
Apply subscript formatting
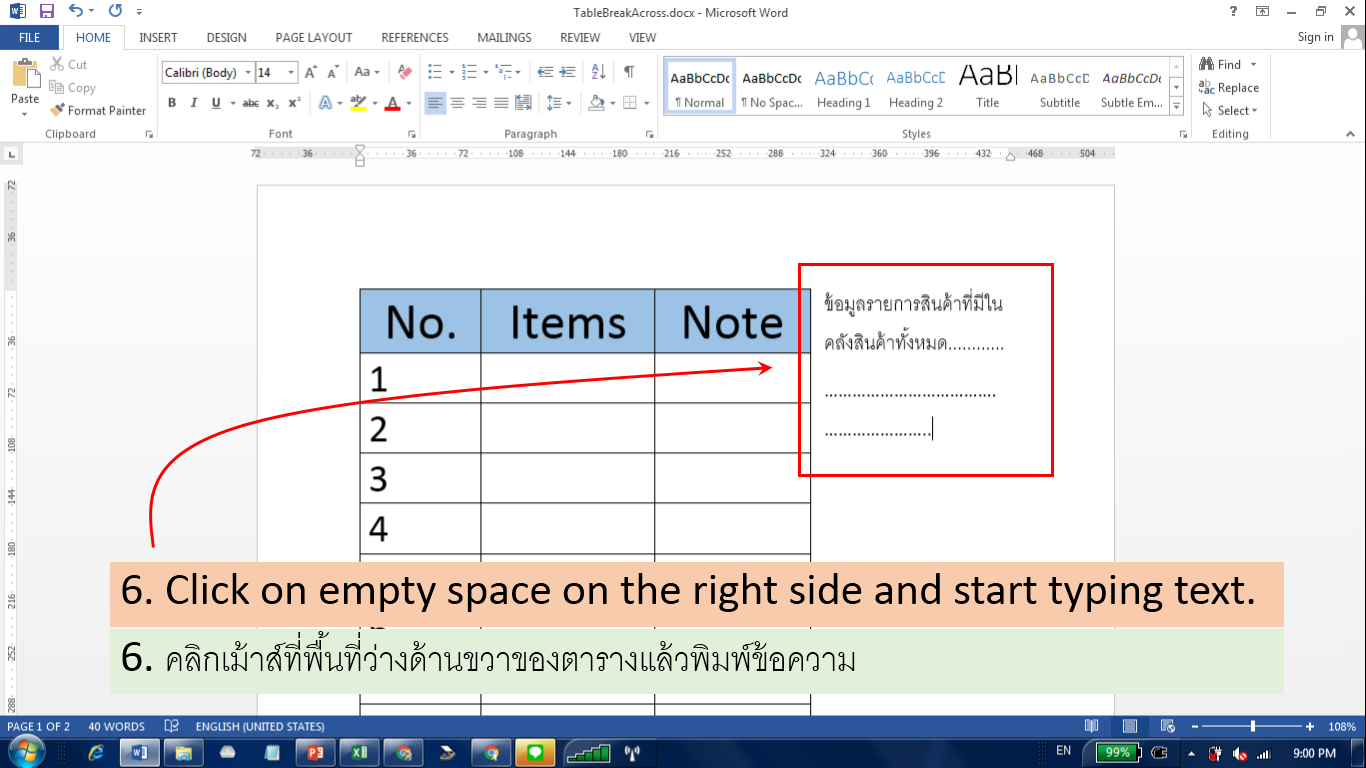[272, 103]
